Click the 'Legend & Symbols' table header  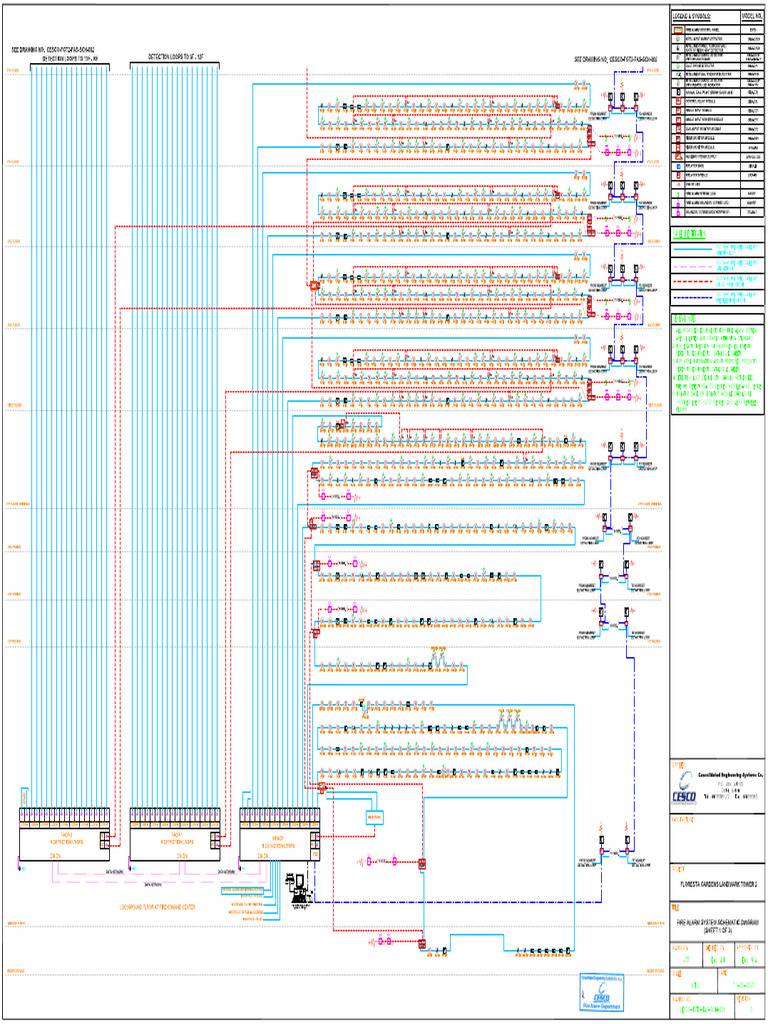coord(692,16)
